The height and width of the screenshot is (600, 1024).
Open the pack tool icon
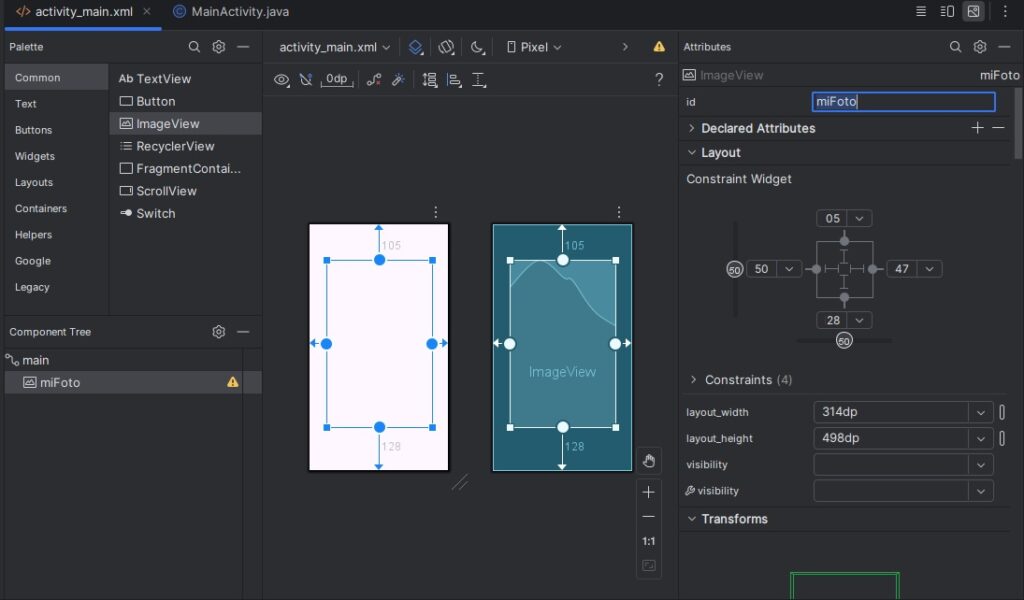pyautogui.click(x=430, y=80)
